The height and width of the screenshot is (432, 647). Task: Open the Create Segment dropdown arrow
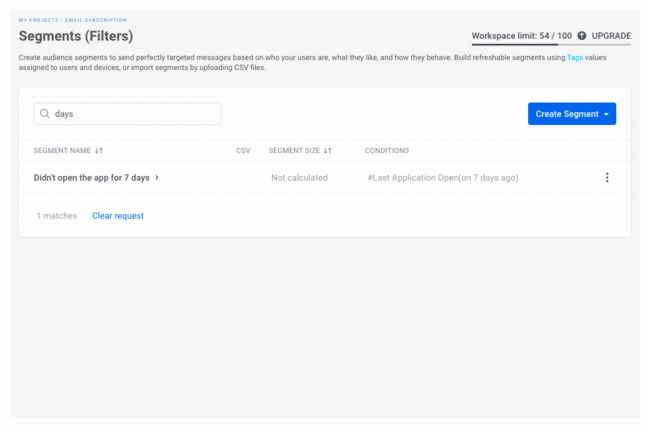(x=607, y=114)
